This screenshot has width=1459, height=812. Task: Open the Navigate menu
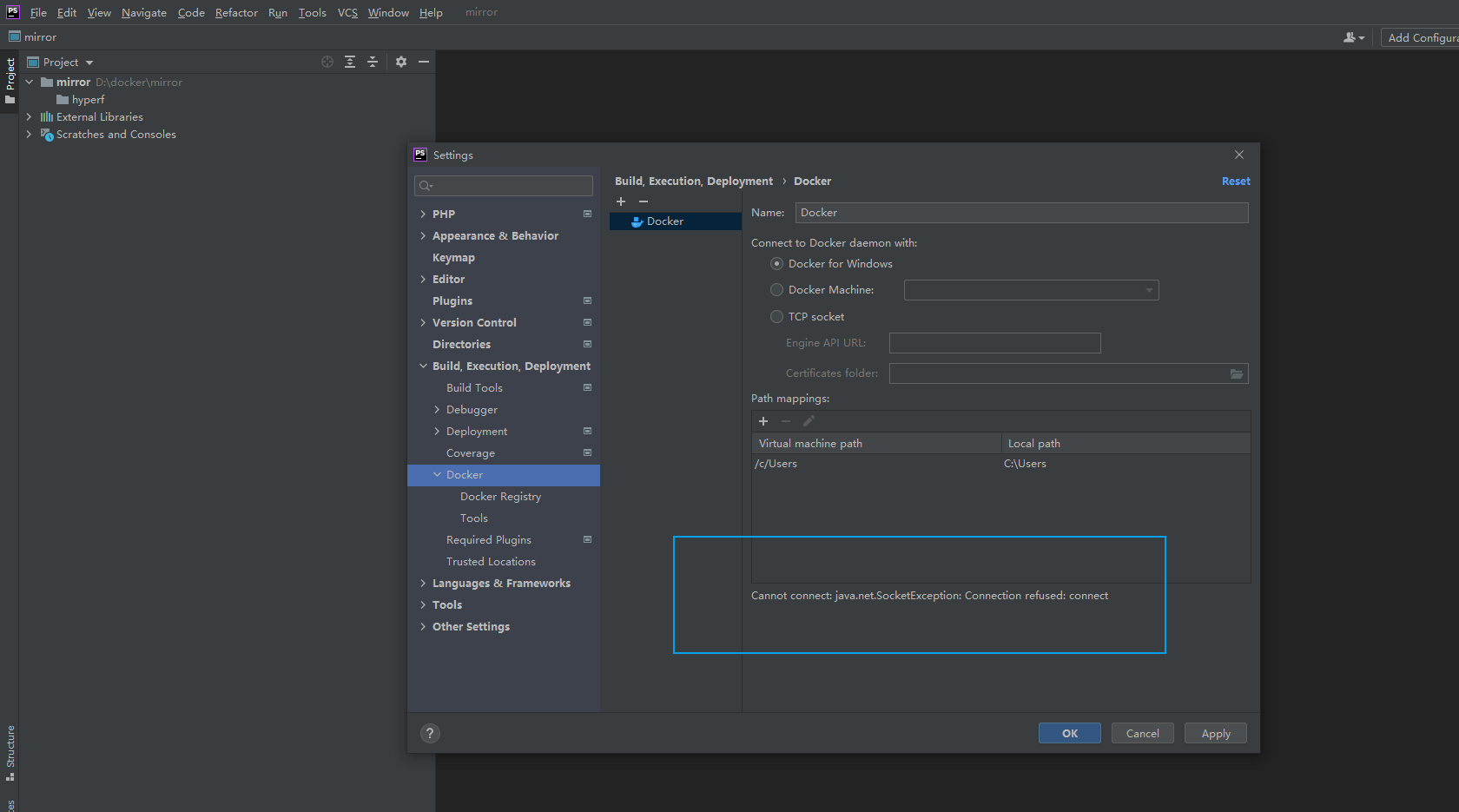[144, 12]
